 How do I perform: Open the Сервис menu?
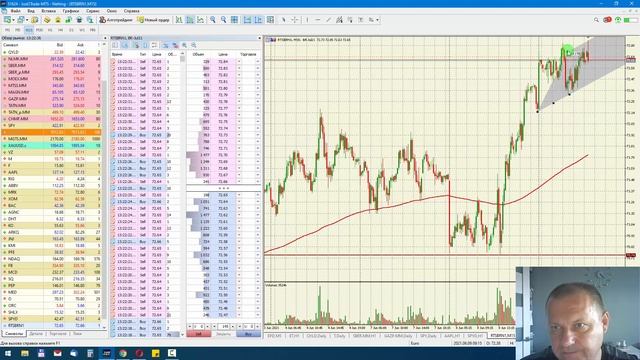93,11
